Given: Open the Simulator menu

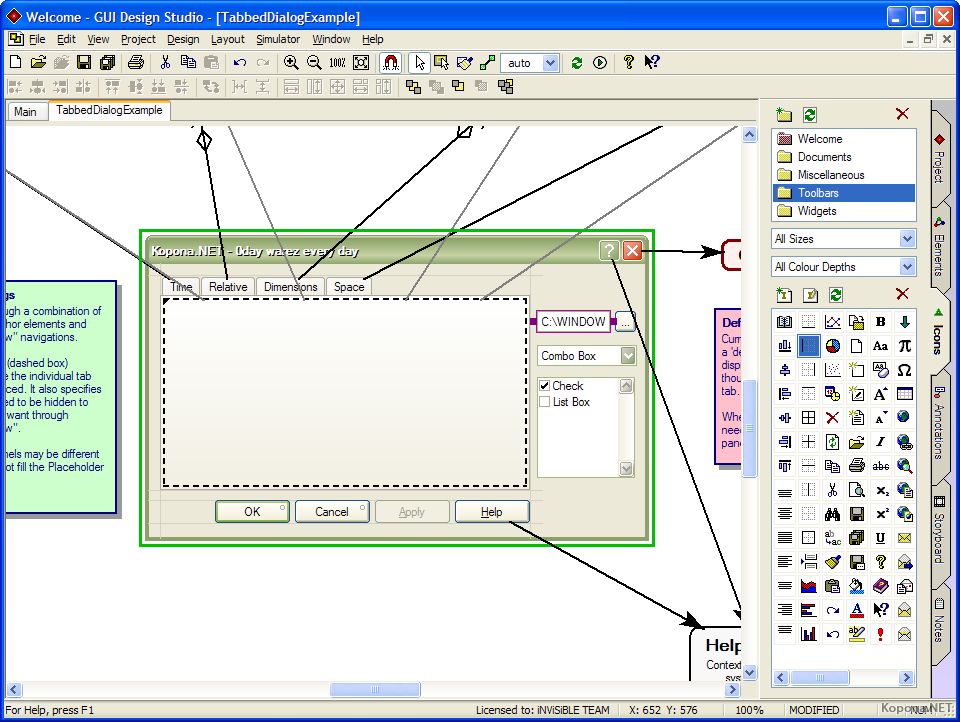Looking at the screenshot, I should coord(278,39).
